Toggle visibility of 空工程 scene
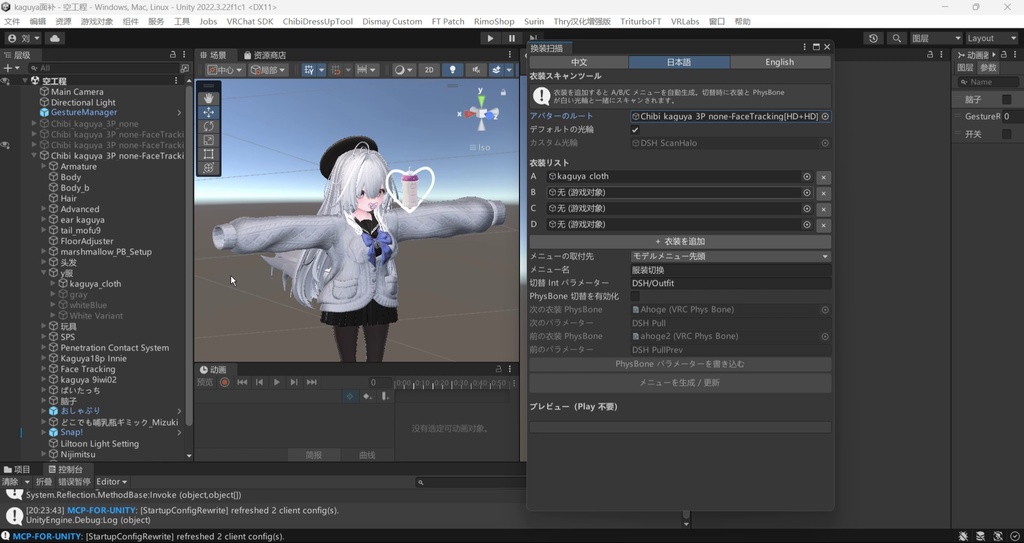Screen dimensions: 1024x543 click(x=5, y=81)
